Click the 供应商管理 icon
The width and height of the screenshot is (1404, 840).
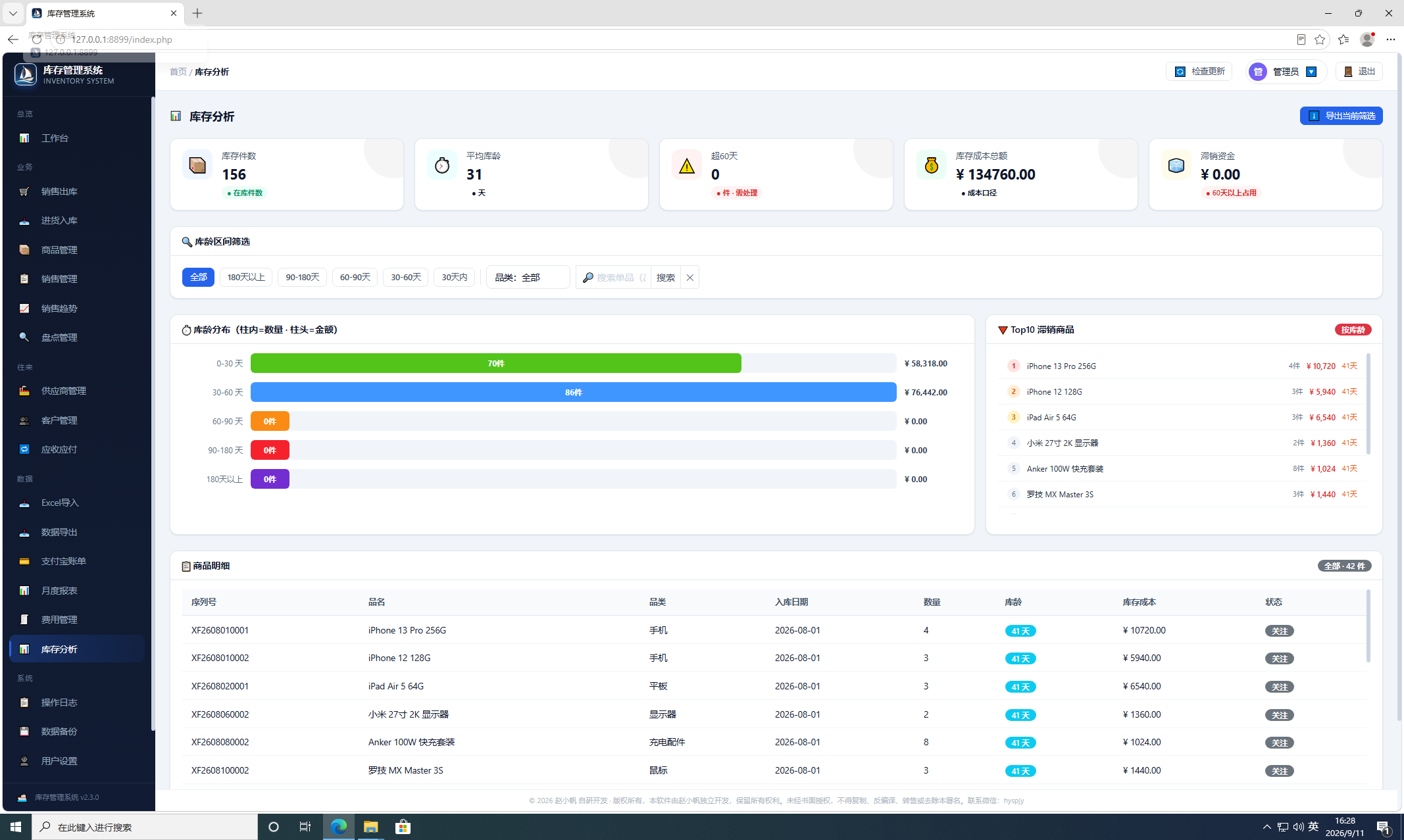click(24, 391)
